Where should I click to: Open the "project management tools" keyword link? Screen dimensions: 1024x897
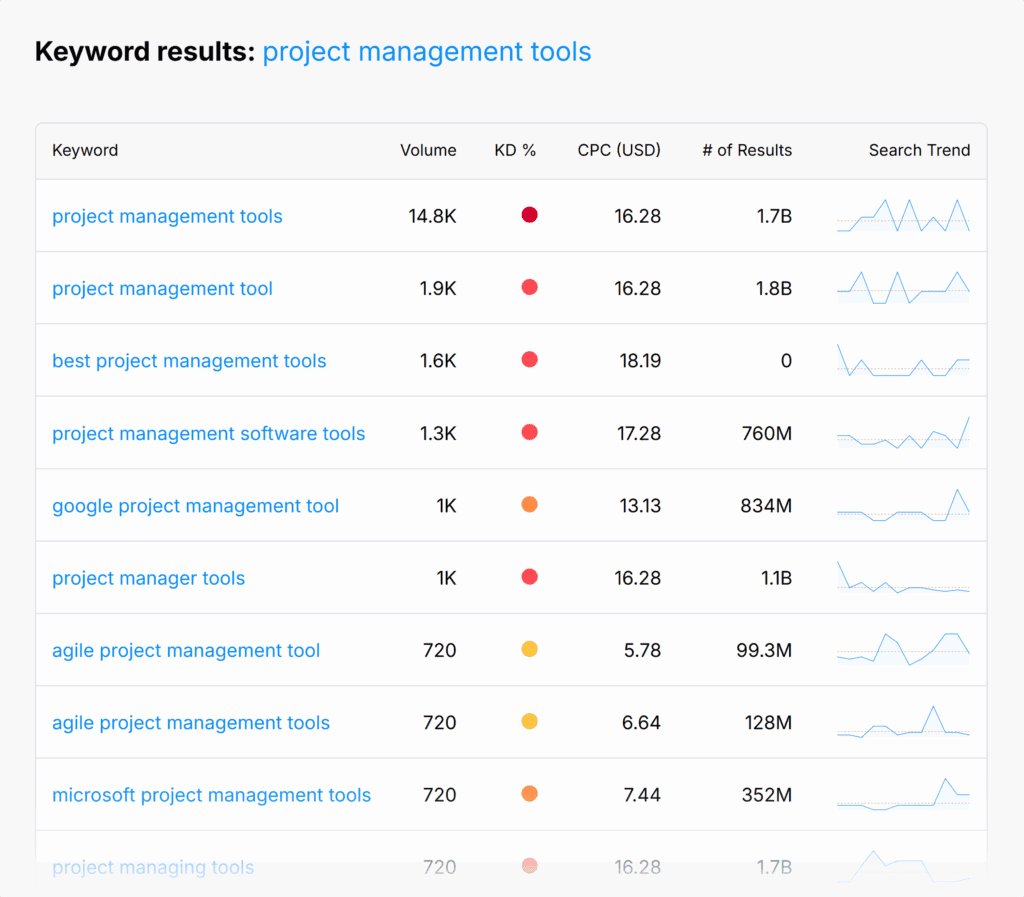coord(166,216)
